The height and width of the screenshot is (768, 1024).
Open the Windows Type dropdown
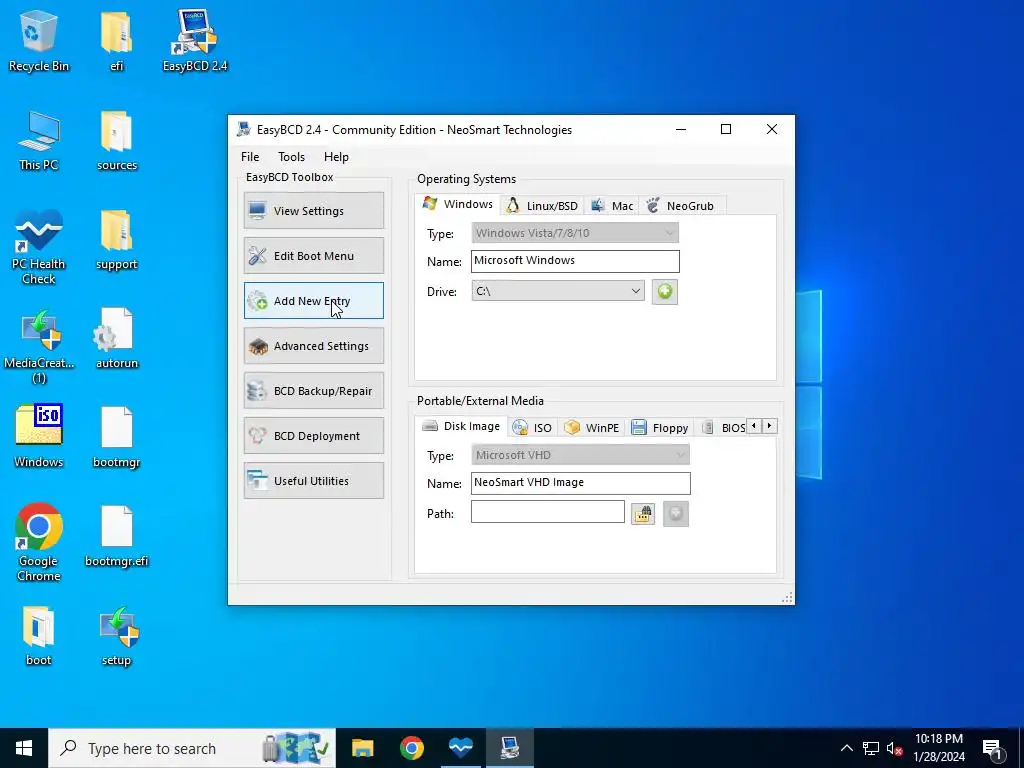[575, 232]
